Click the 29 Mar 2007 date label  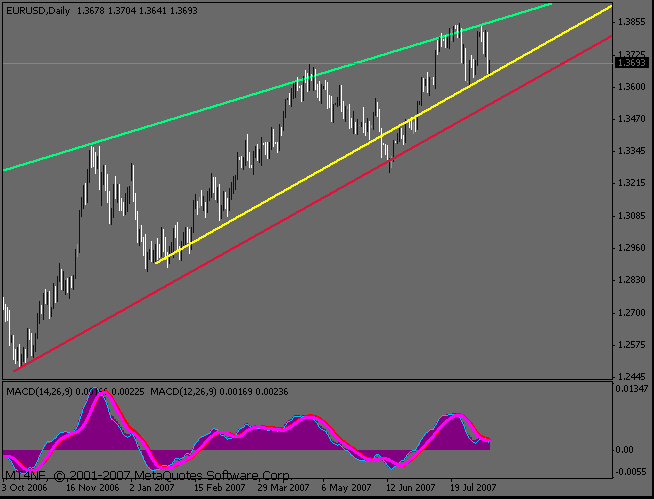(283, 487)
